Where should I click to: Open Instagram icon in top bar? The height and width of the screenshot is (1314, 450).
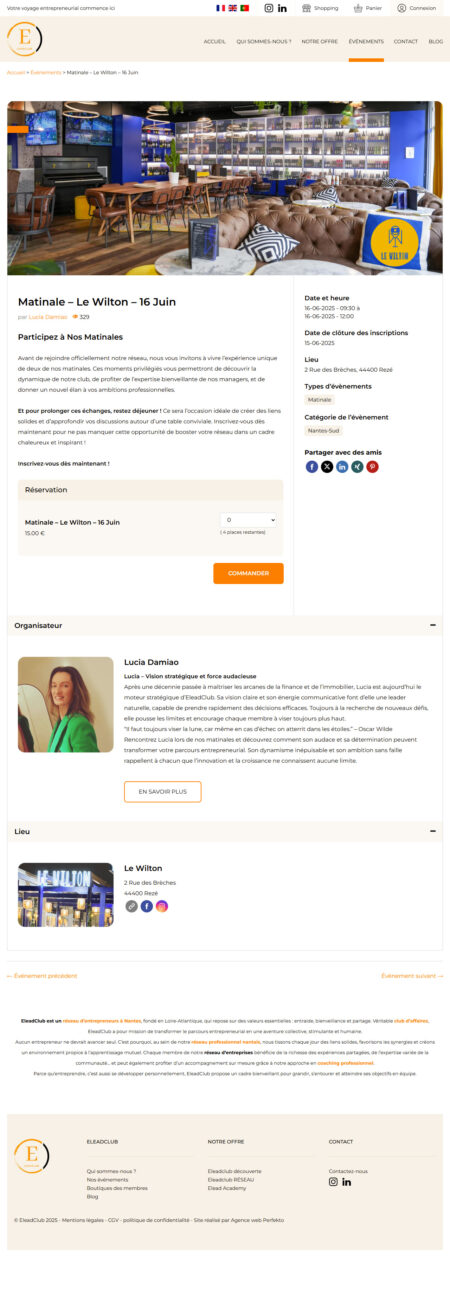tap(268, 7)
